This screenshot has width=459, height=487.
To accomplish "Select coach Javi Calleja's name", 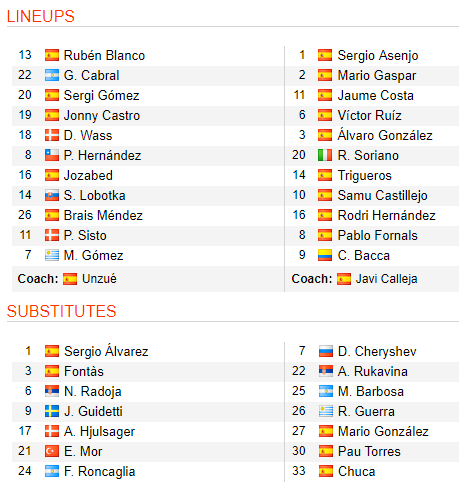I will click(386, 279).
